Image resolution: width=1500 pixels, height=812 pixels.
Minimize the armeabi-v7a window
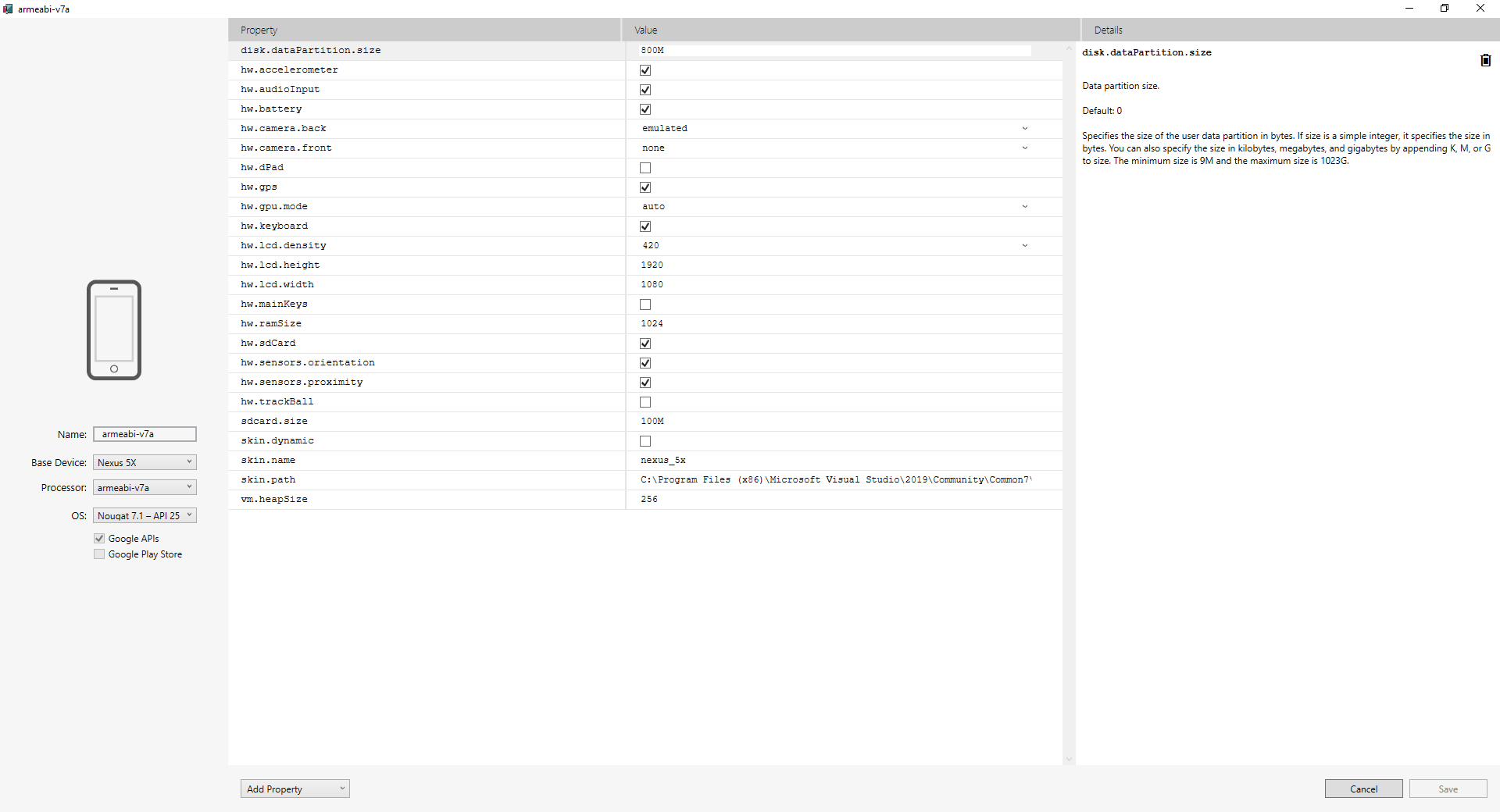point(1409,9)
